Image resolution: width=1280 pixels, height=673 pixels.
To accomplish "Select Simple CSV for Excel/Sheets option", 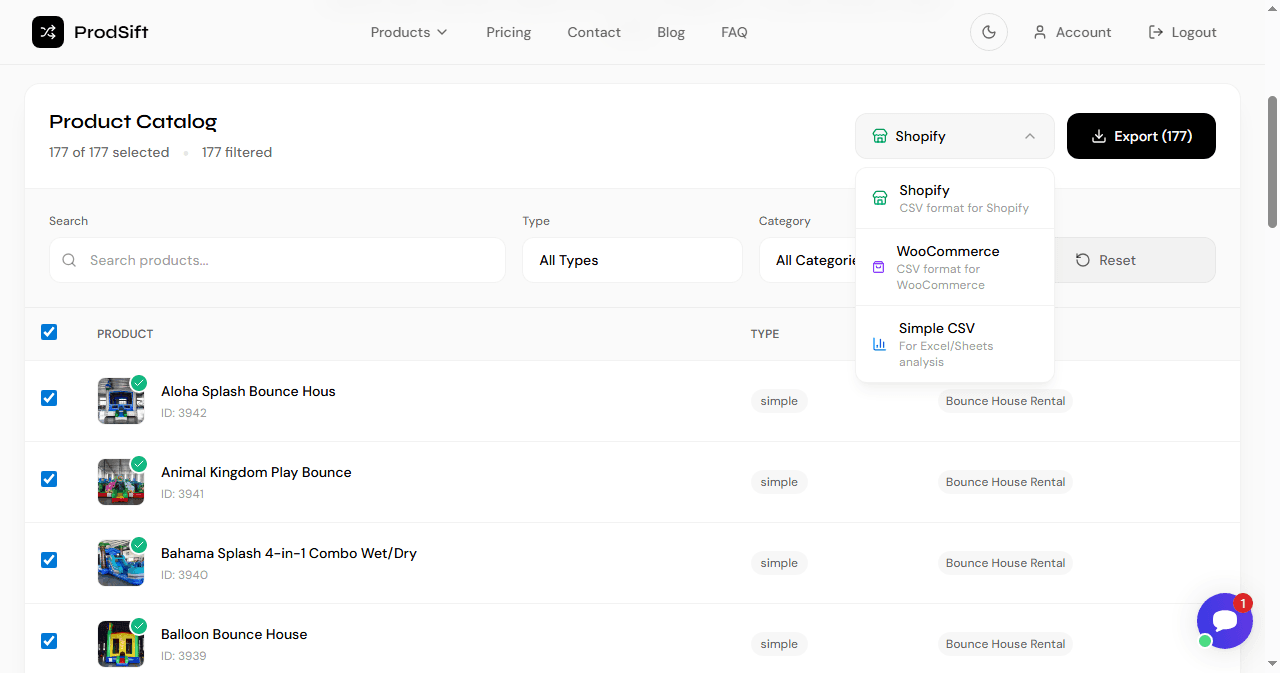I will [955, 344].
